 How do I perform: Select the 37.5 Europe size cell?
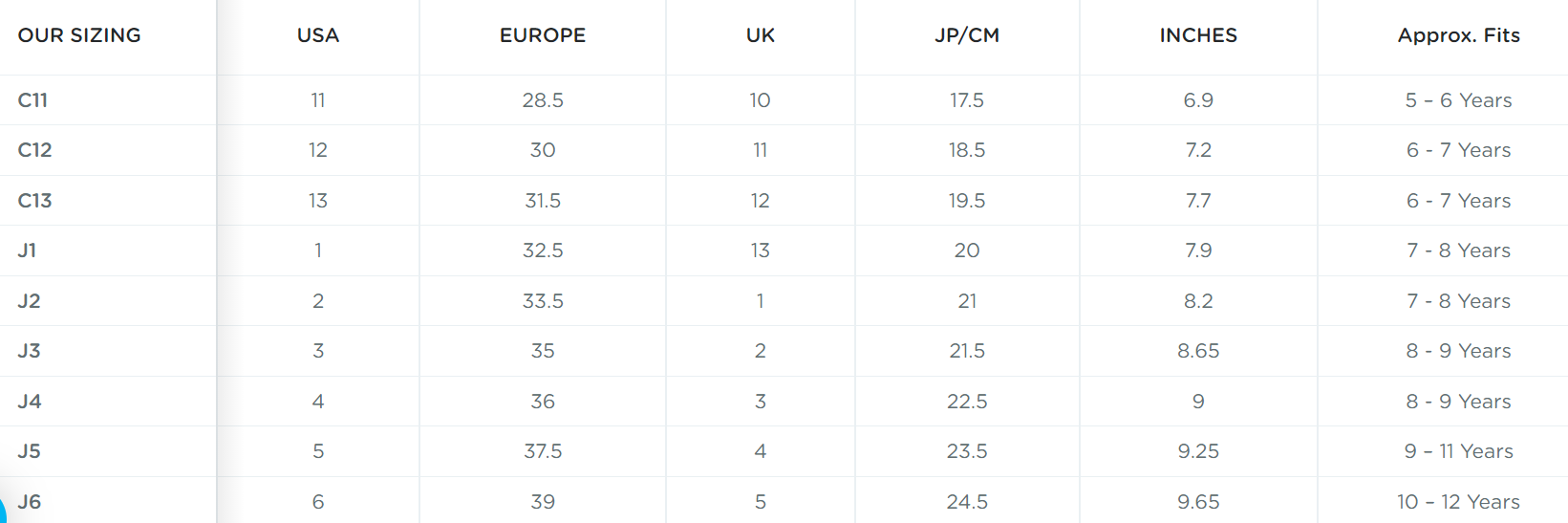pyautogui.click(x=543, y=451)
